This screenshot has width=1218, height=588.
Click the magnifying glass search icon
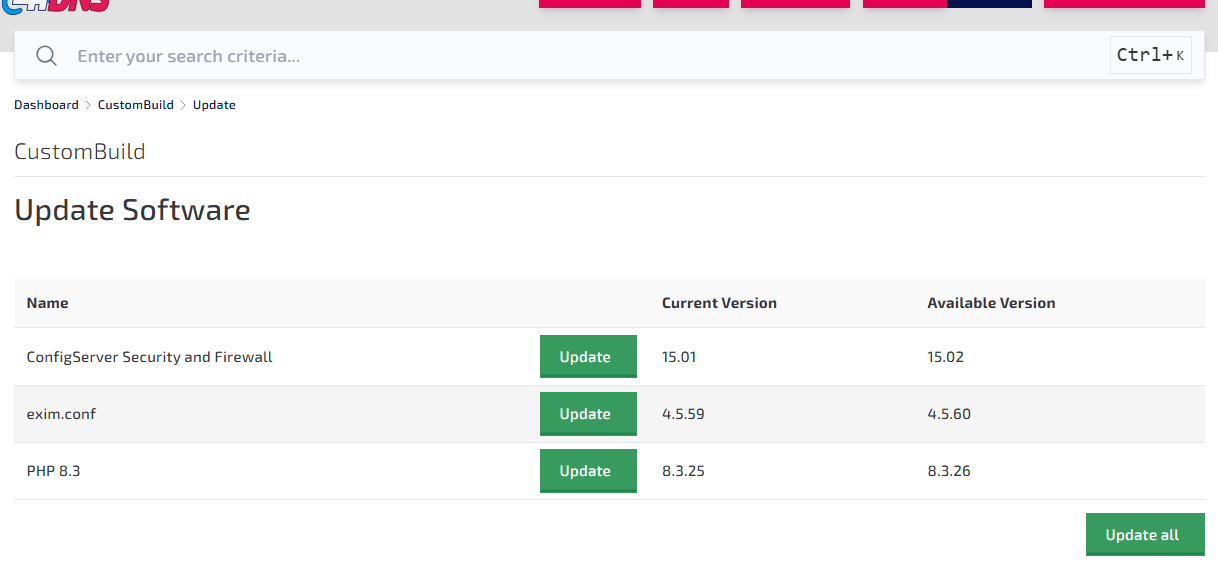coord(46,56)
